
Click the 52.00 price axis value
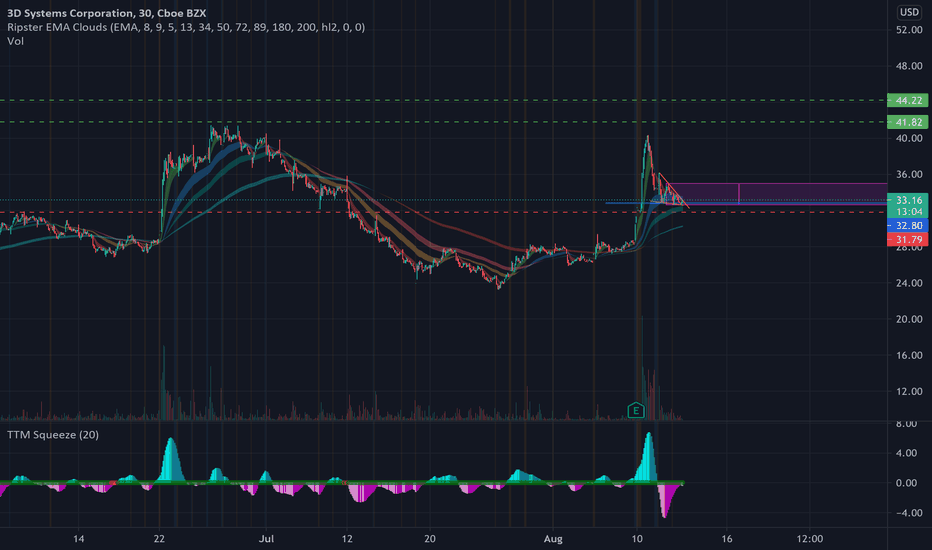point(909,30)
